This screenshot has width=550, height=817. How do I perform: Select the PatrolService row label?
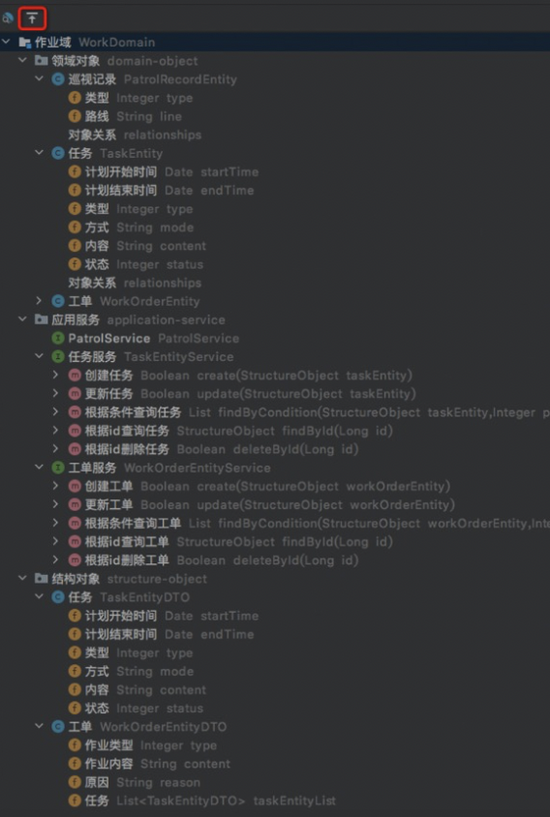pyautogui.click(x=154, y=338)
